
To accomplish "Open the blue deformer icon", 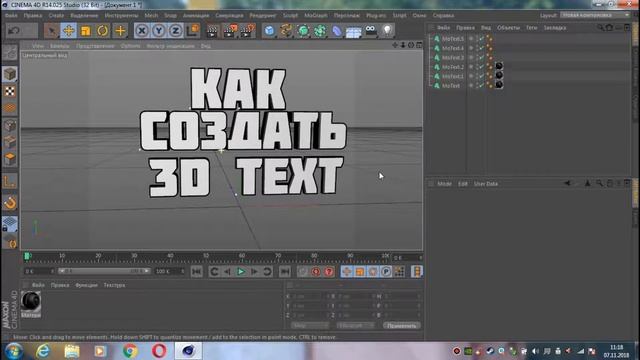I will coord(337,31).
